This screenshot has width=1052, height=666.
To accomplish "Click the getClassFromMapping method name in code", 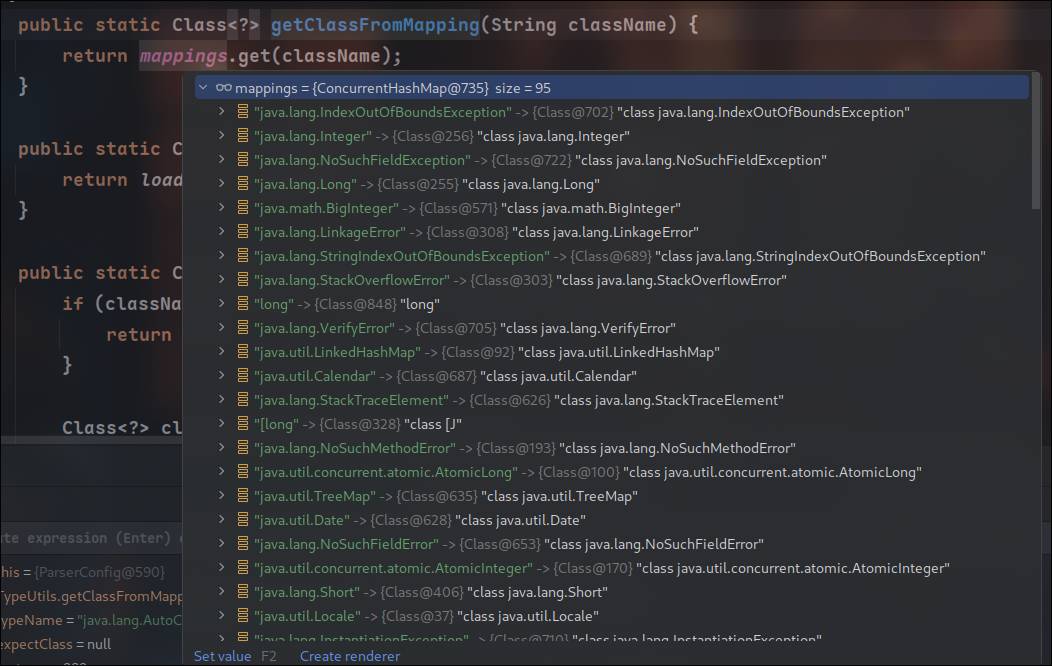I will point(375,25).
